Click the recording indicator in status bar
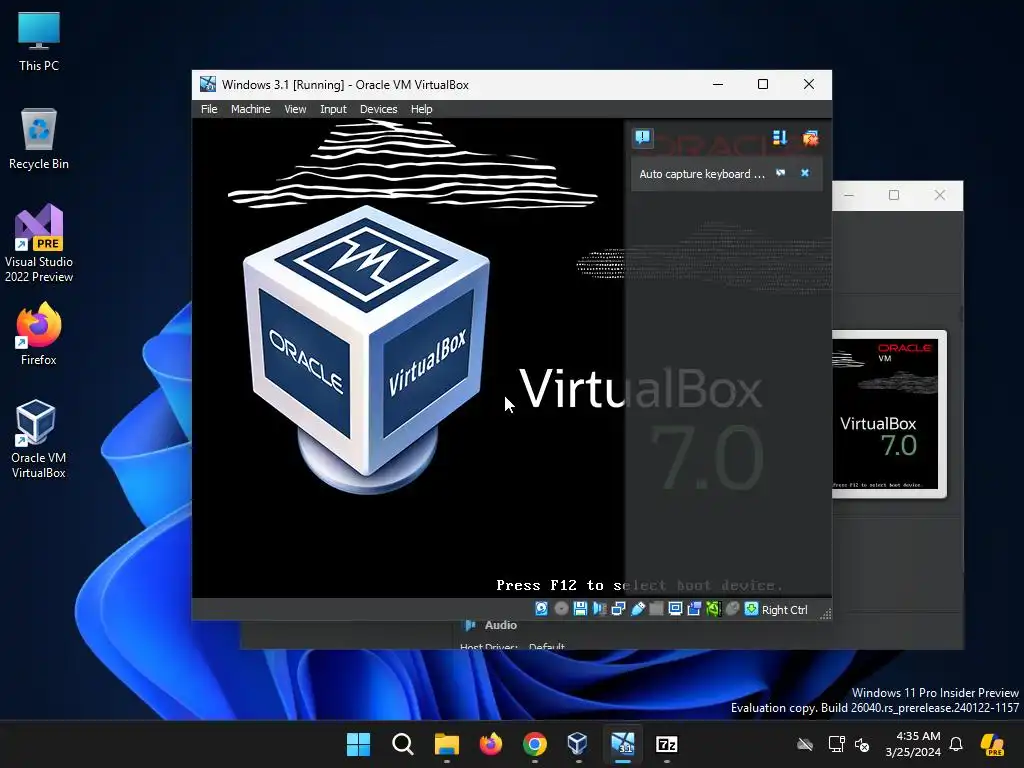Viewport: 1024px width, 768px height. (694, 609)
